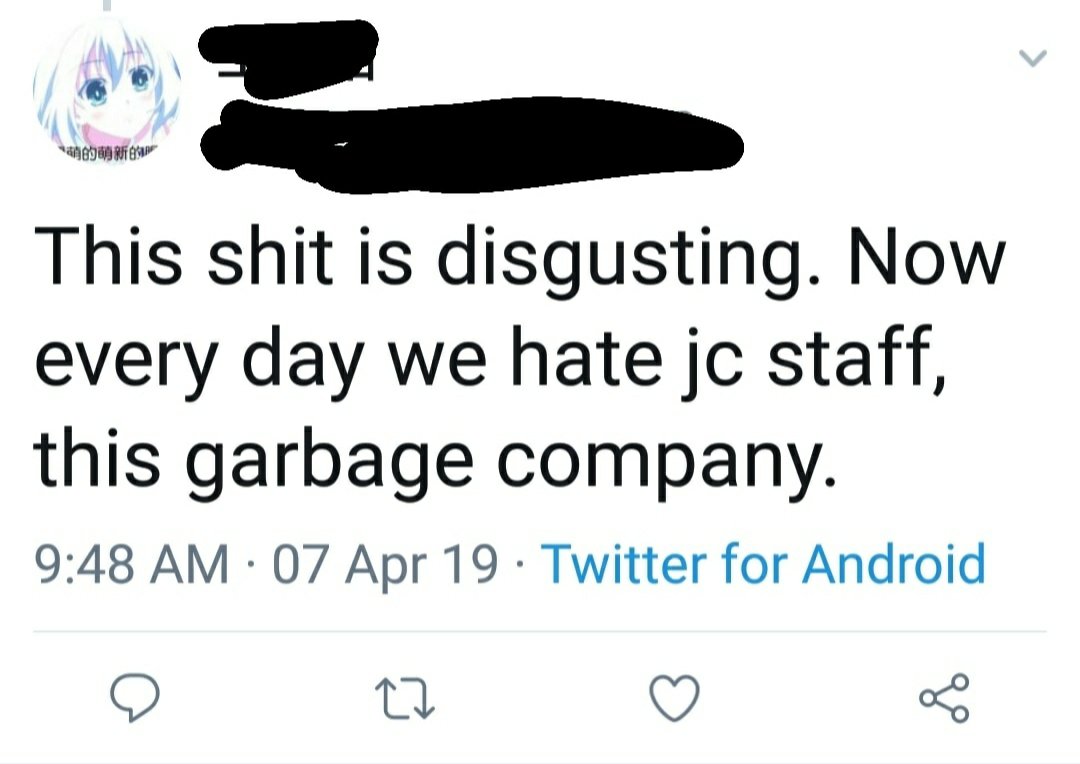1080x764 pixels.
Task: Open the anime avatar profile picture
Action: pos(108,93)
